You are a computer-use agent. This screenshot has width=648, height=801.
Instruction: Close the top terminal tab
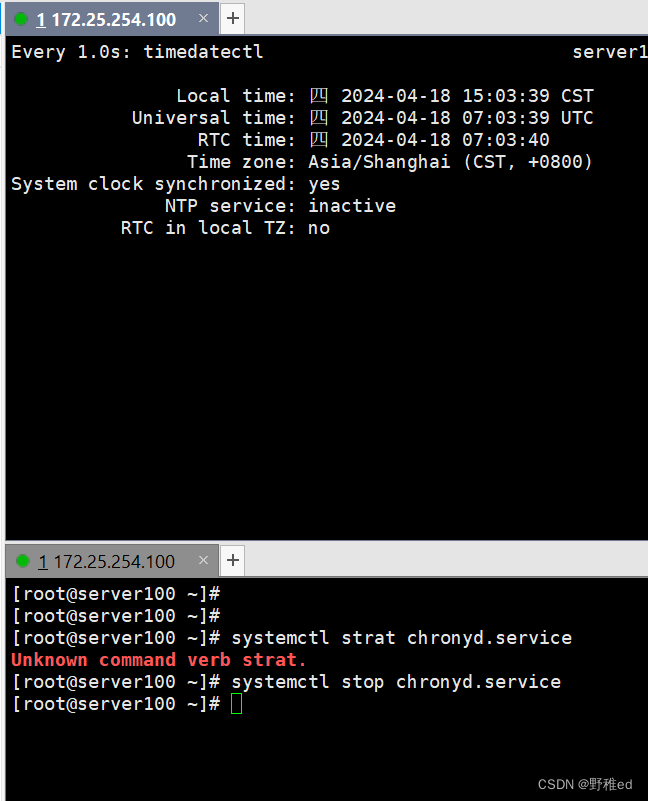pos(205,17)
